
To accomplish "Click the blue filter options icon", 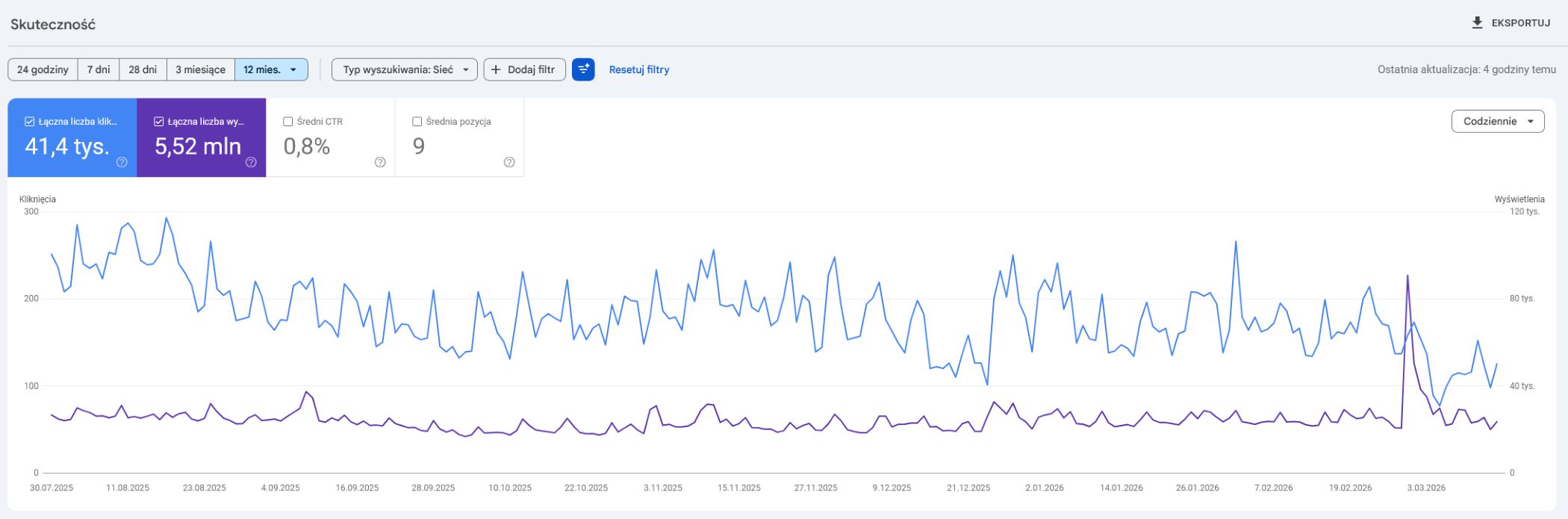I will pyautogui.click(x=583, y=69).
